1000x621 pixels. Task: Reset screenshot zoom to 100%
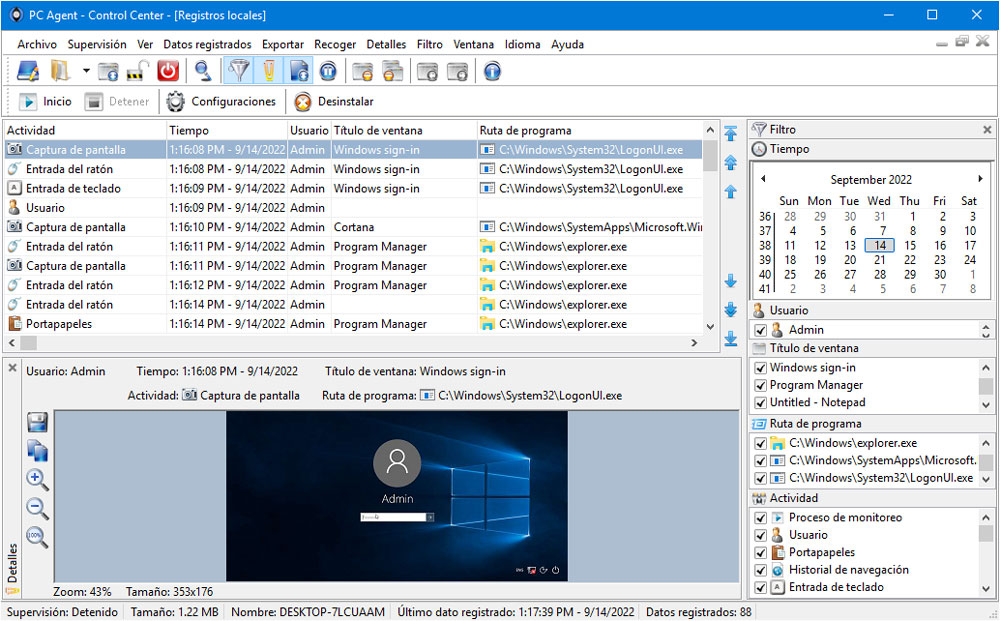click(x=36, y=537)
